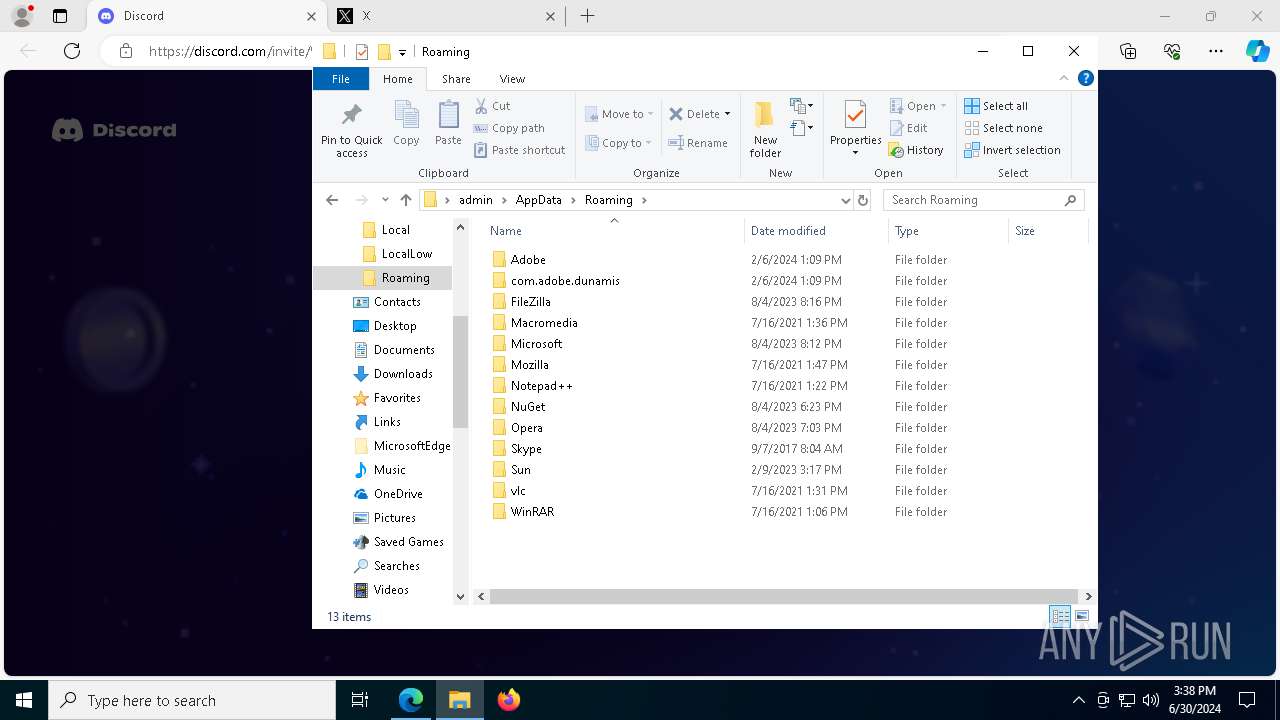Click the Cut scissors command

pos(492,106)
